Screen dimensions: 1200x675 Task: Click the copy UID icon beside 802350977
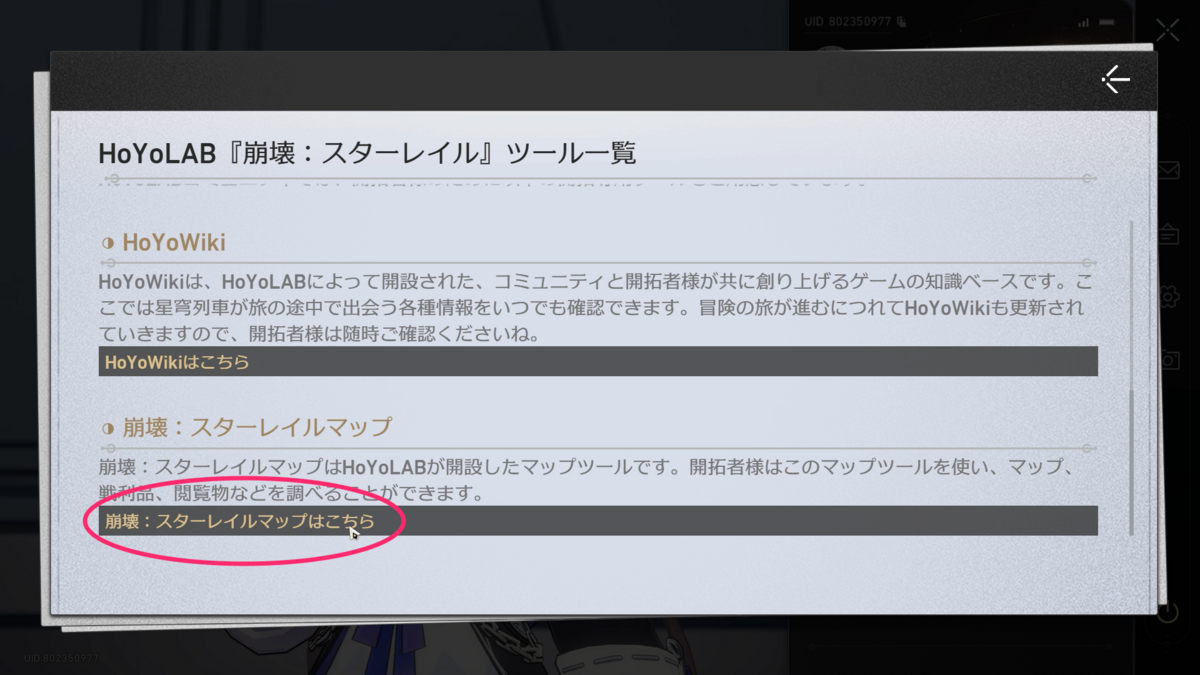click(x=901, y=21)
